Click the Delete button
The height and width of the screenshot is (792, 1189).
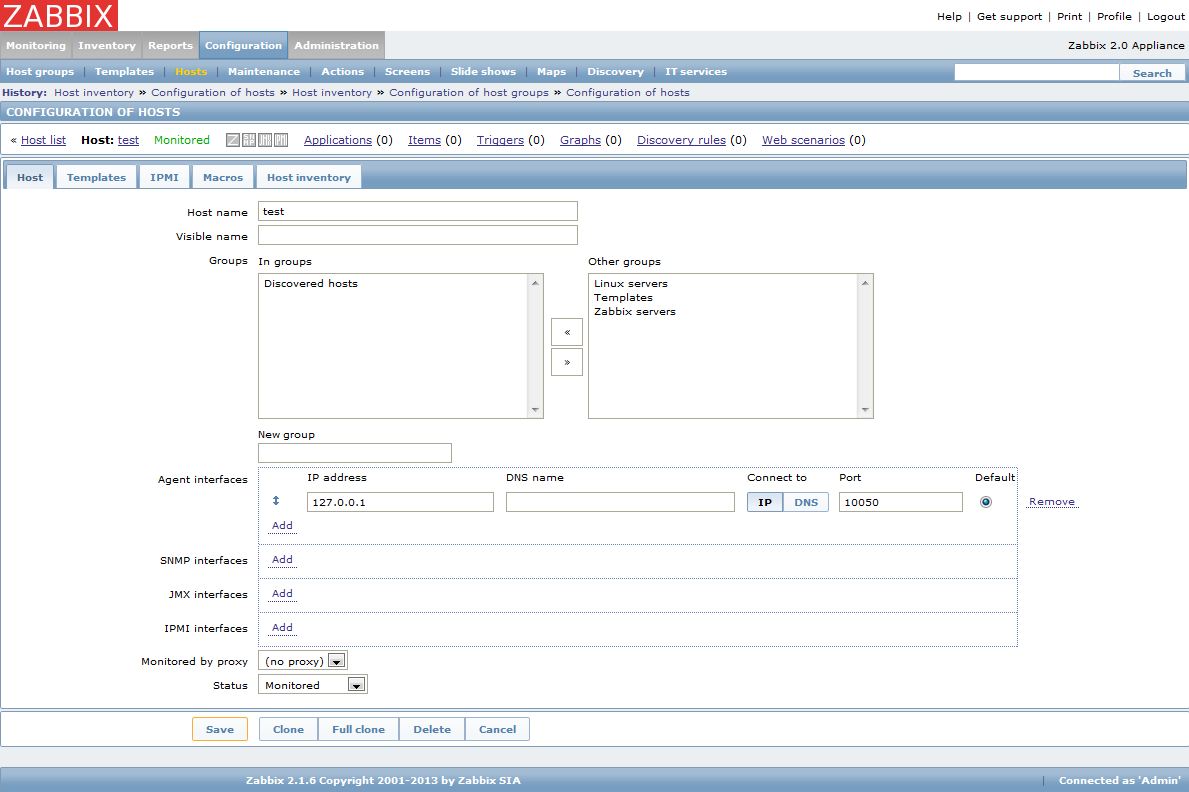coord(432,729)
